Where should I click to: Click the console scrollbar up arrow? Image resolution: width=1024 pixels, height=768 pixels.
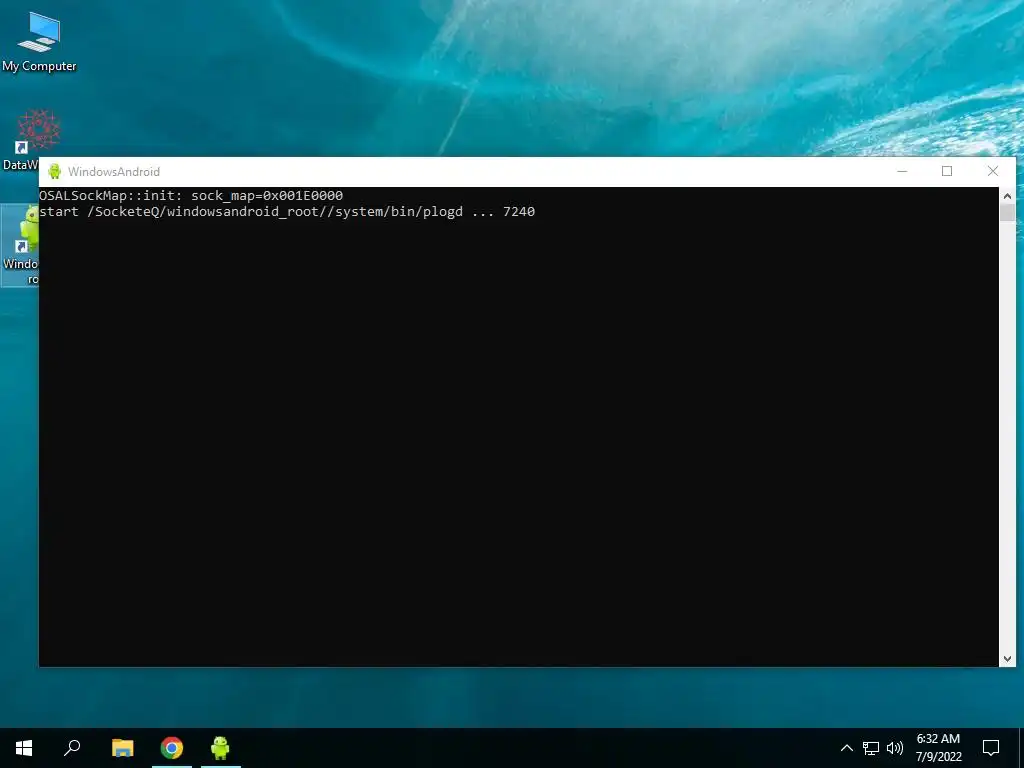(x=1007, y=195)
